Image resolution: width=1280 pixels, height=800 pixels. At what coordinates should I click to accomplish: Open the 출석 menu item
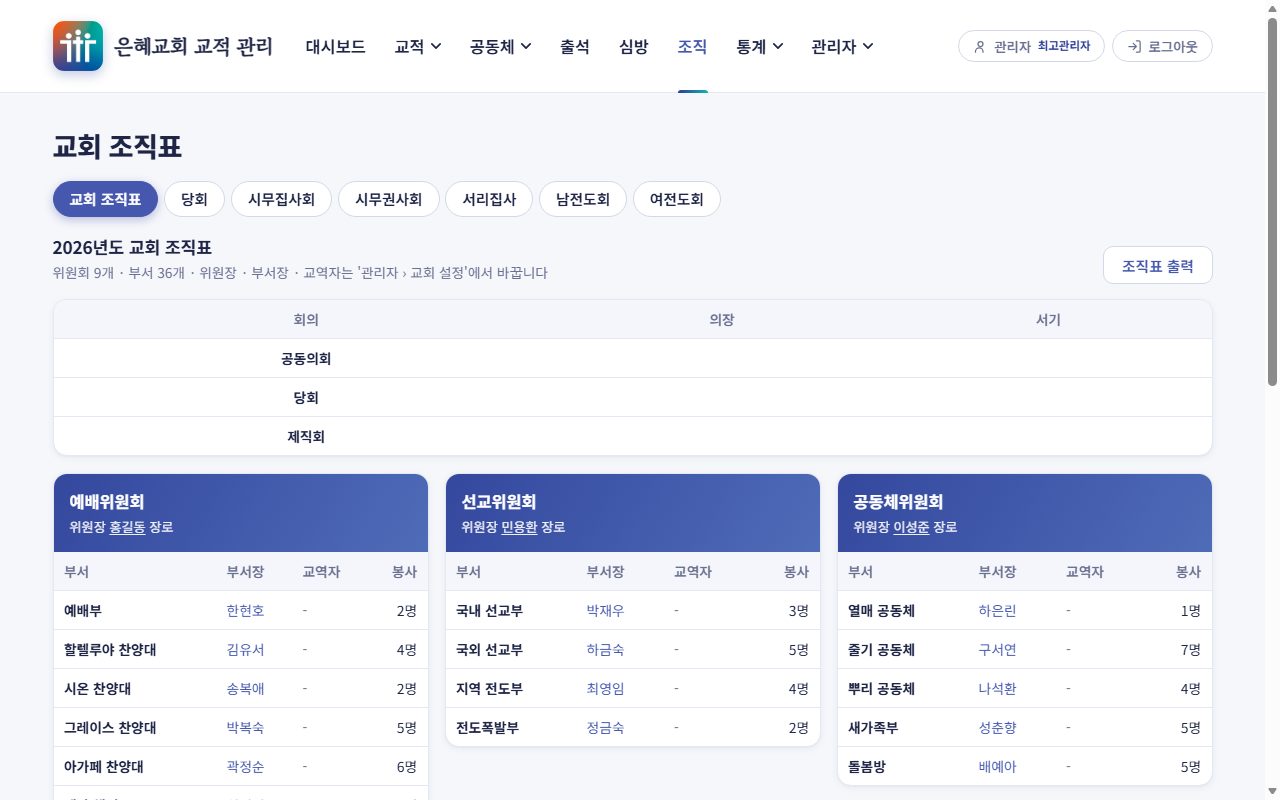[x=574, y=46]
